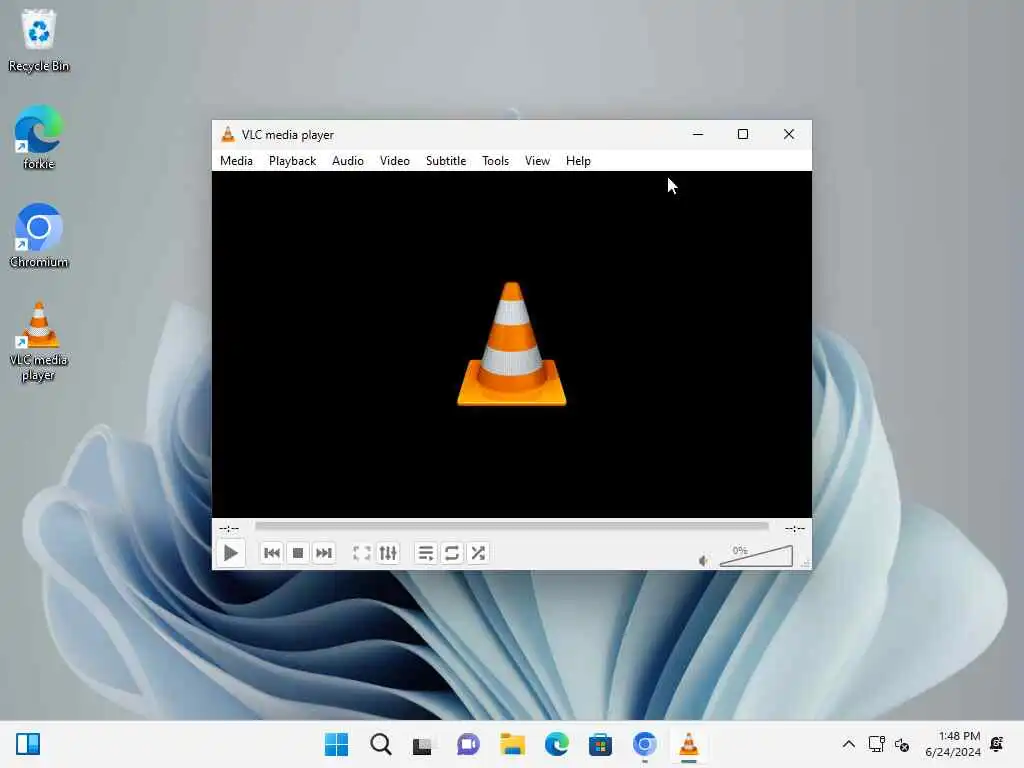The height and width of the screenshot is (768, 1024).
Task: Toggle the playlist view
Action: [426, 553]
